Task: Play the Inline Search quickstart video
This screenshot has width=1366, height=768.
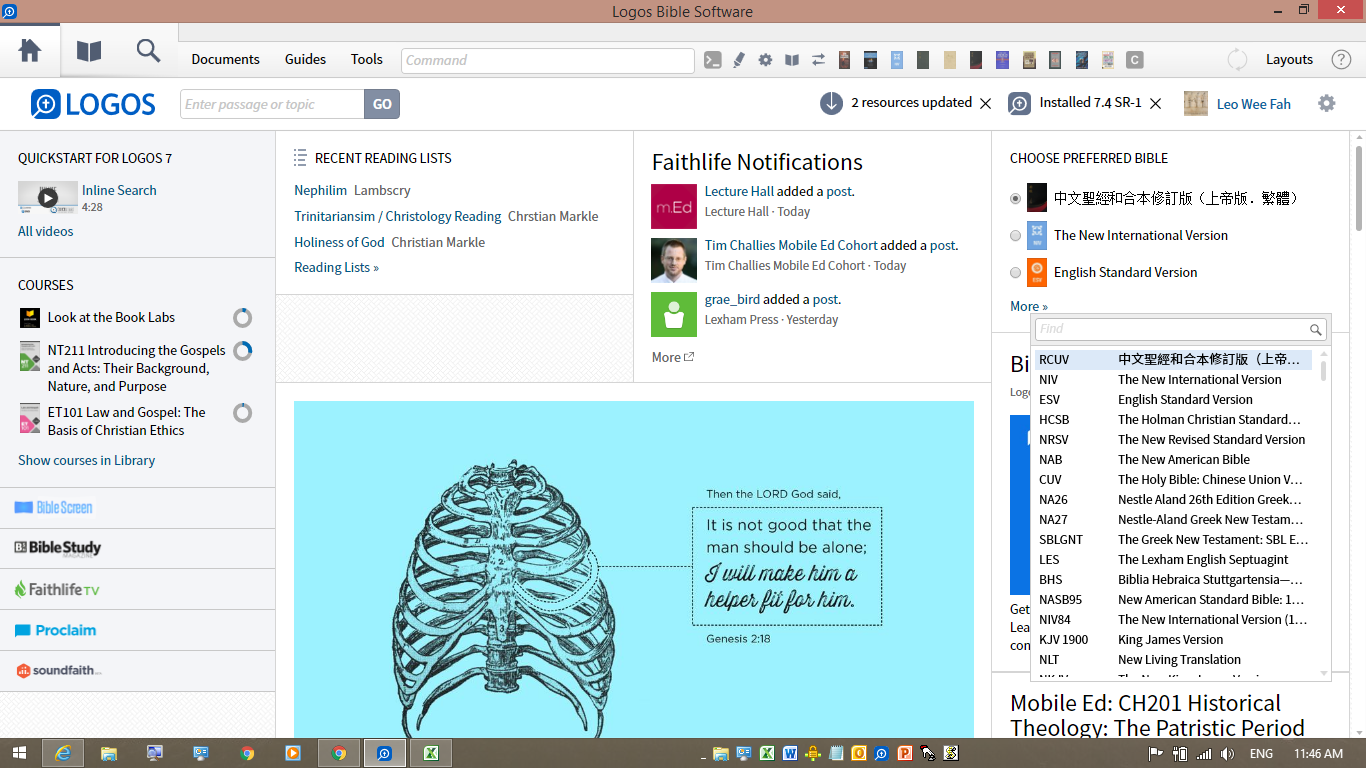Action: (x=47, y=198)
